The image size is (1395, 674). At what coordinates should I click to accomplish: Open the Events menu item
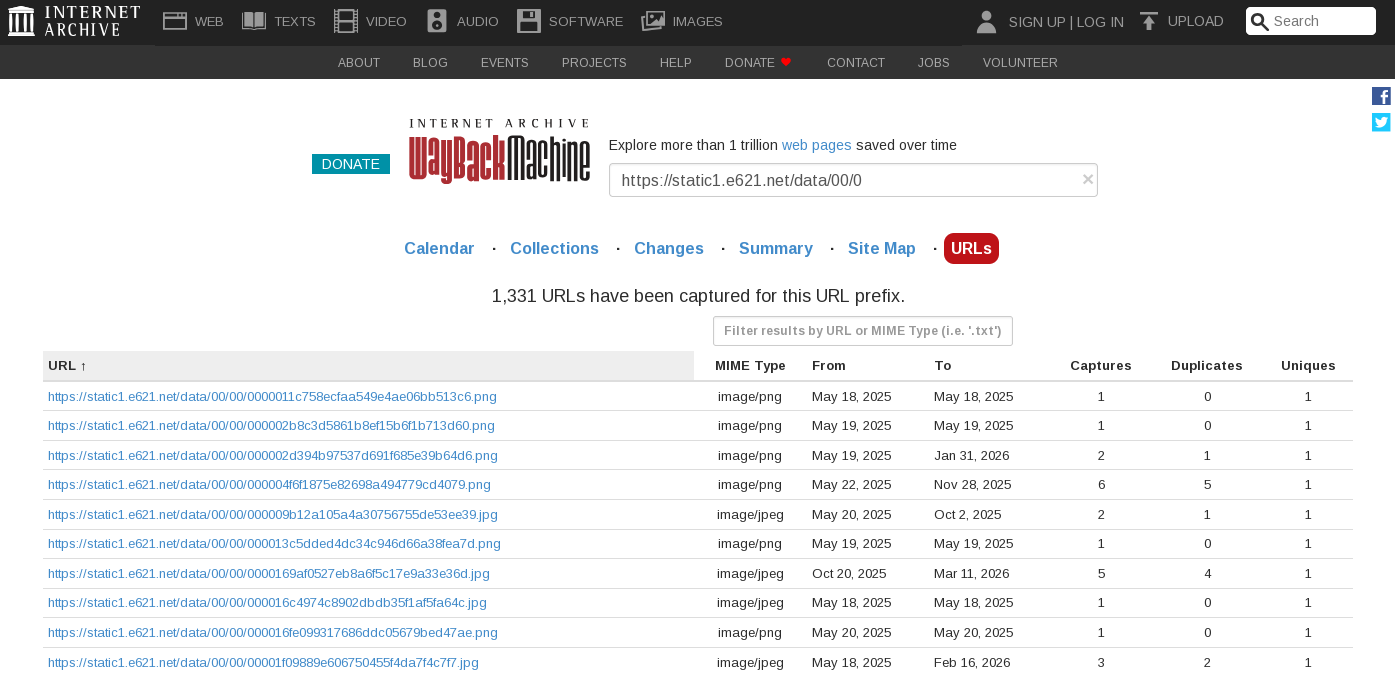[505, 62]
